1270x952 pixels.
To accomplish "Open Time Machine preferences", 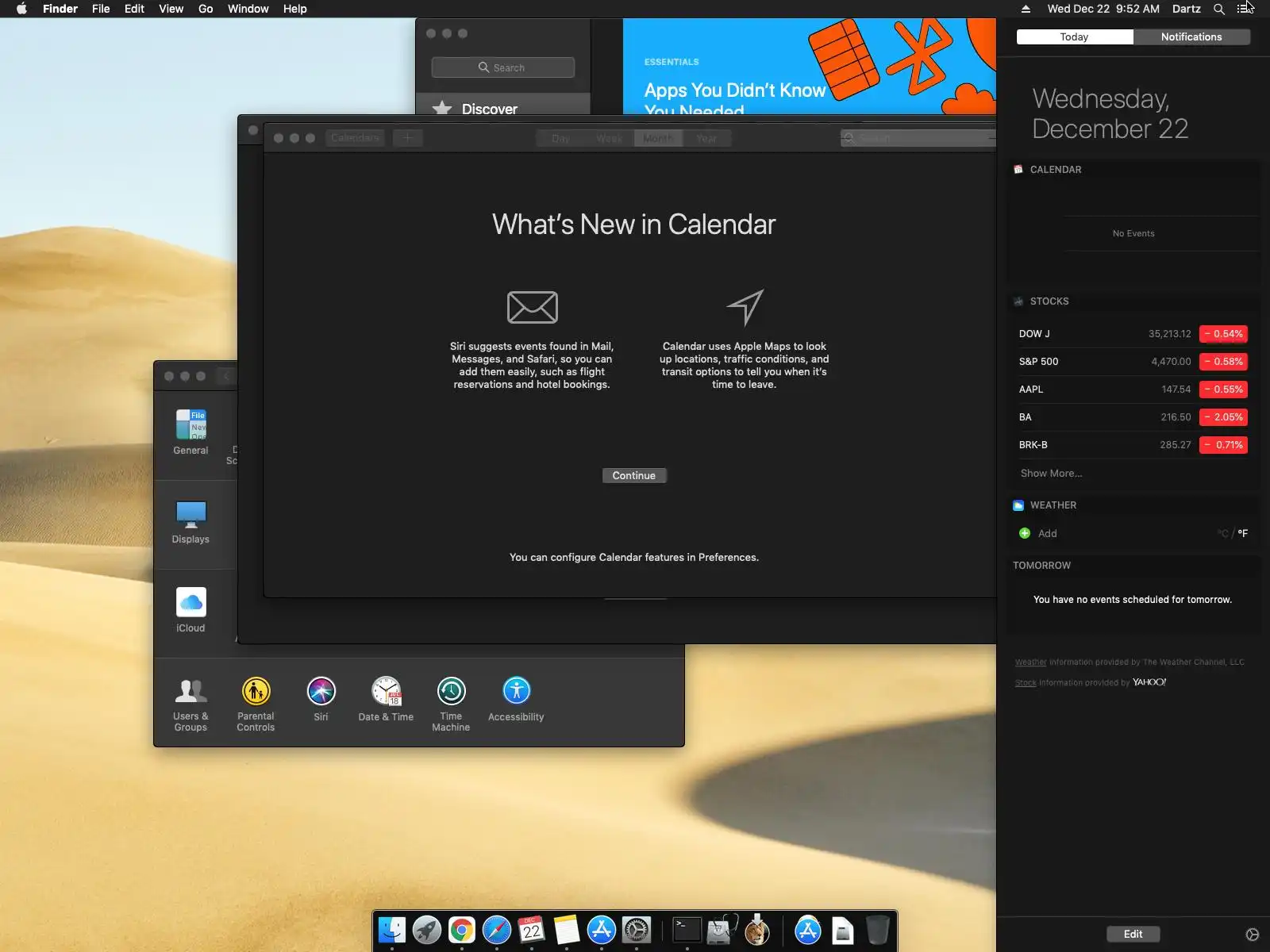I will point(451,704).
